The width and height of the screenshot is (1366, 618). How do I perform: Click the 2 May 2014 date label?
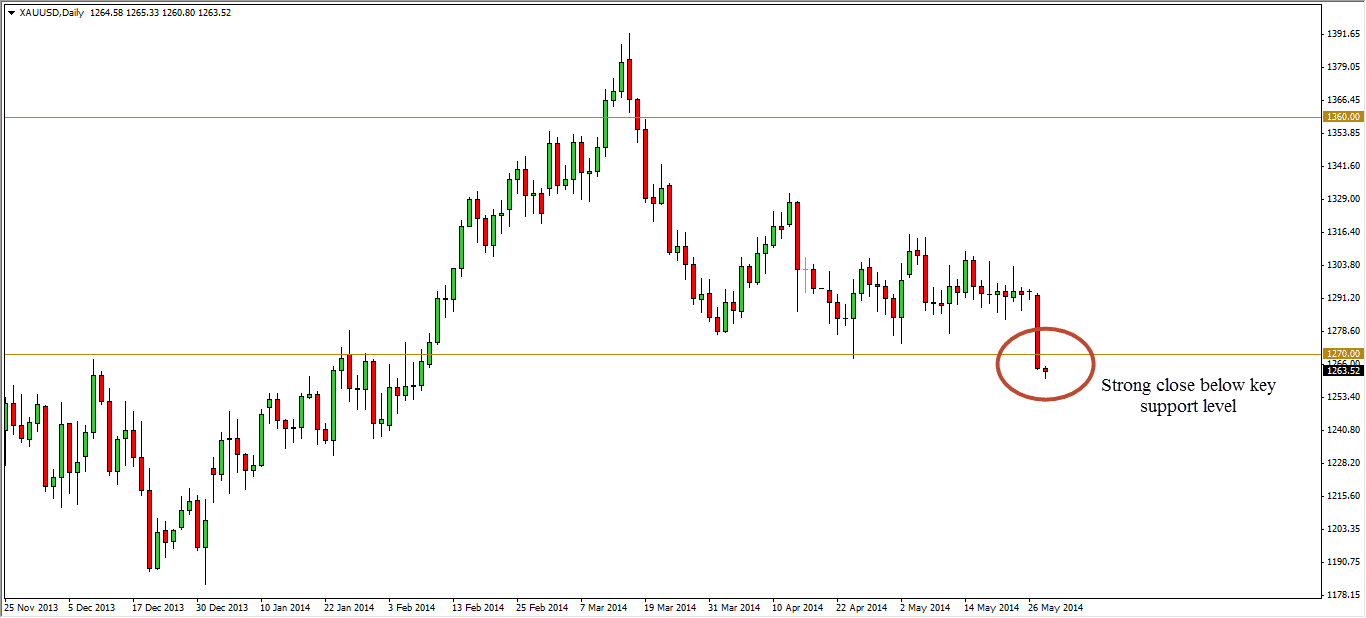point(925,607)
